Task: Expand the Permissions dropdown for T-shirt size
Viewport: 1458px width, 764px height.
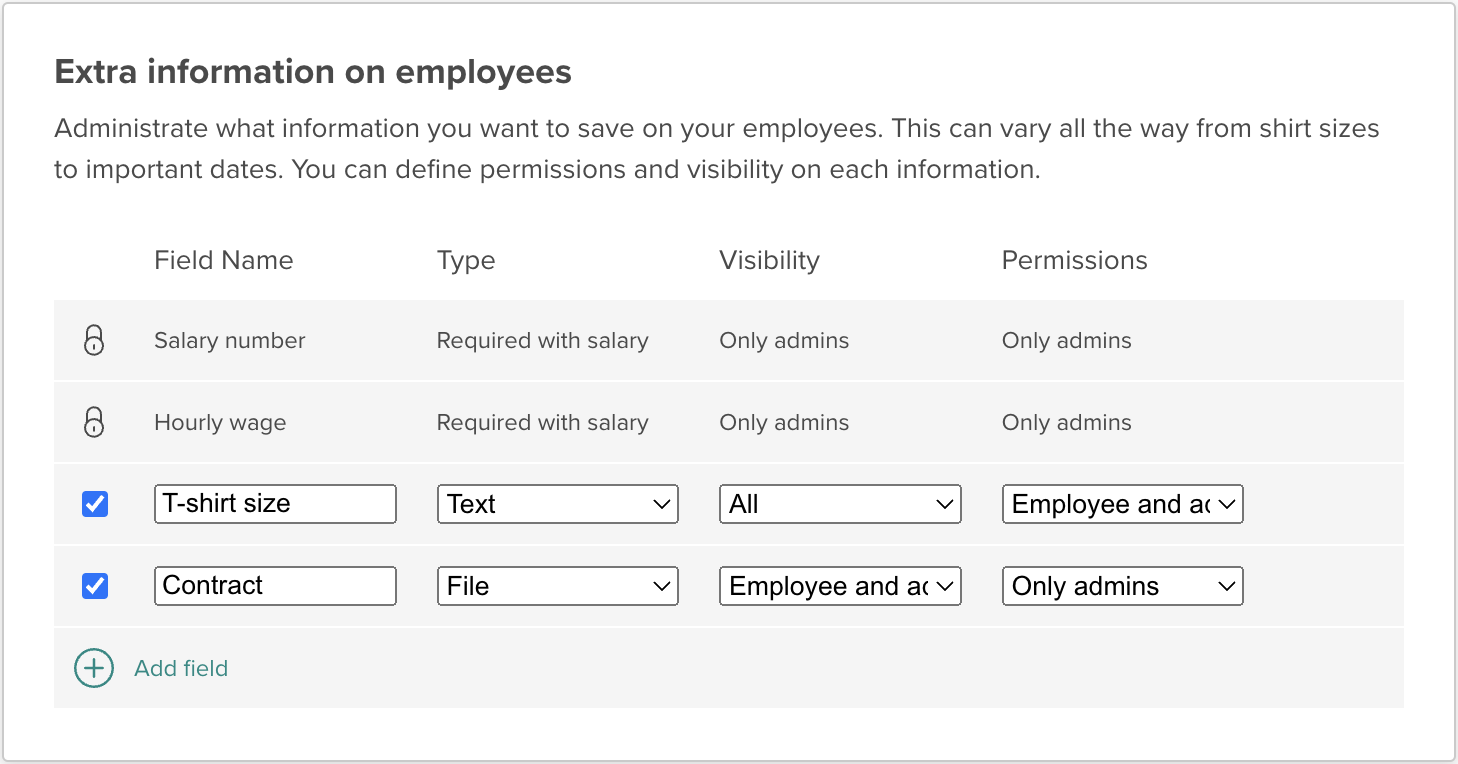Action: [1122, 504]
